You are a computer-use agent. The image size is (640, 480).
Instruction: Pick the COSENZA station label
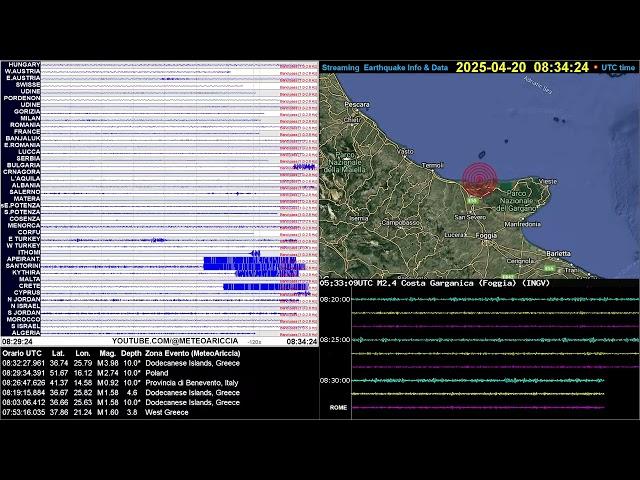pos(25,219)
